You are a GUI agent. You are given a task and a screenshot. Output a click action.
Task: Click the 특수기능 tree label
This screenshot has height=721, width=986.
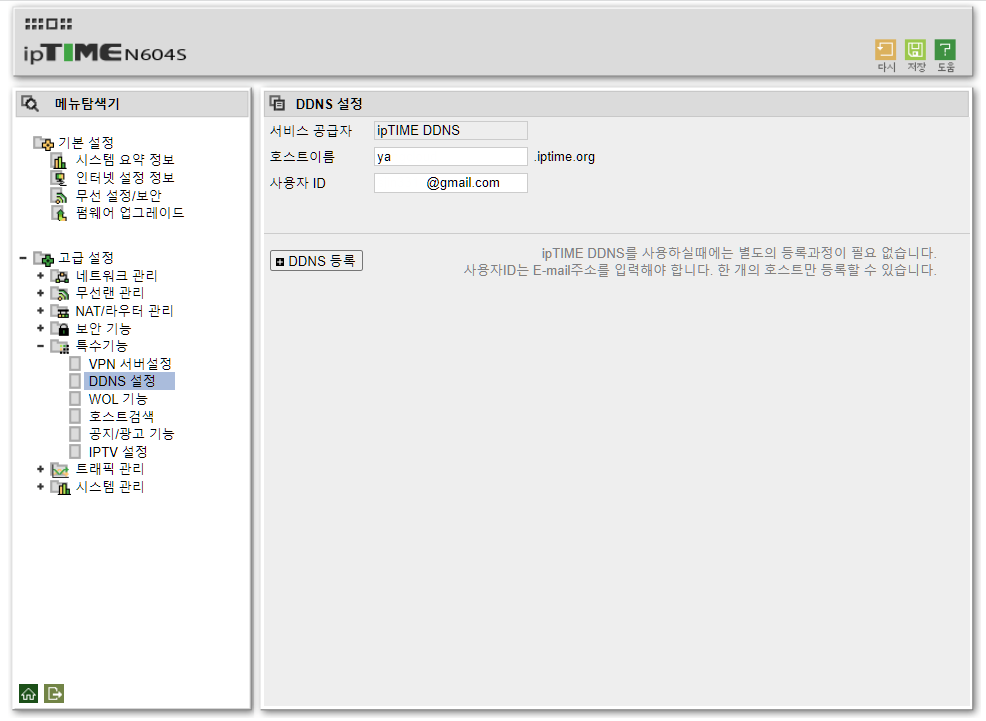point(101,346)
